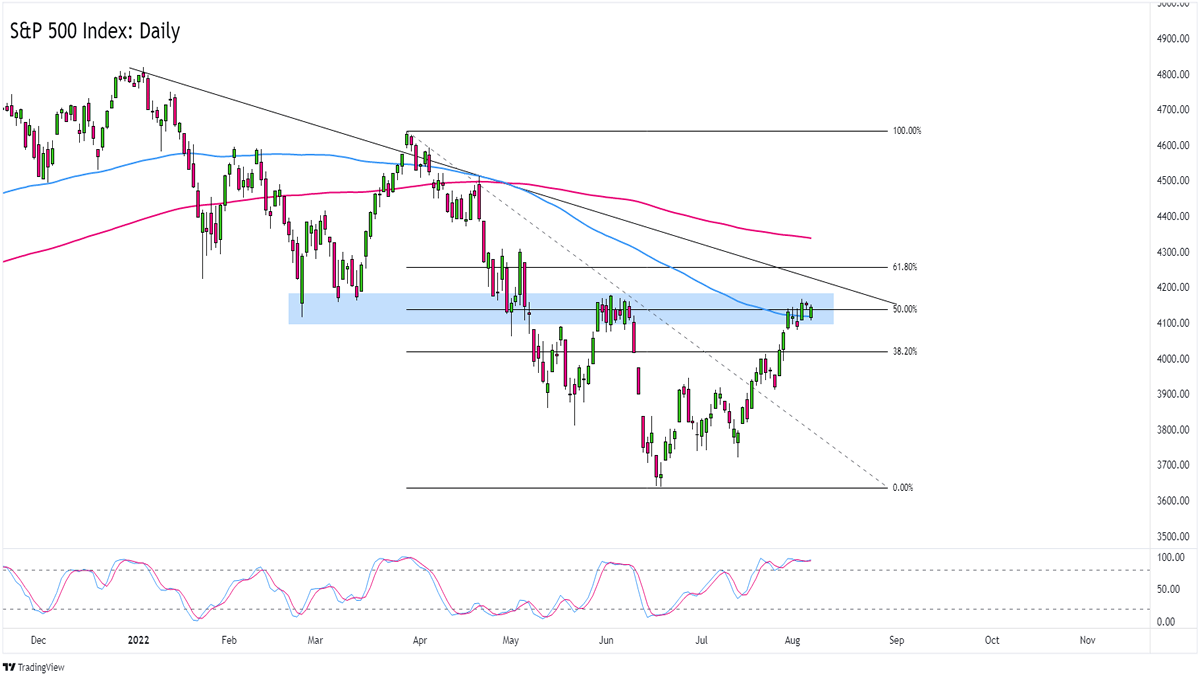Select the Feb label on time axis
This screenshot has height=675, width=1200.
(227, 639)
